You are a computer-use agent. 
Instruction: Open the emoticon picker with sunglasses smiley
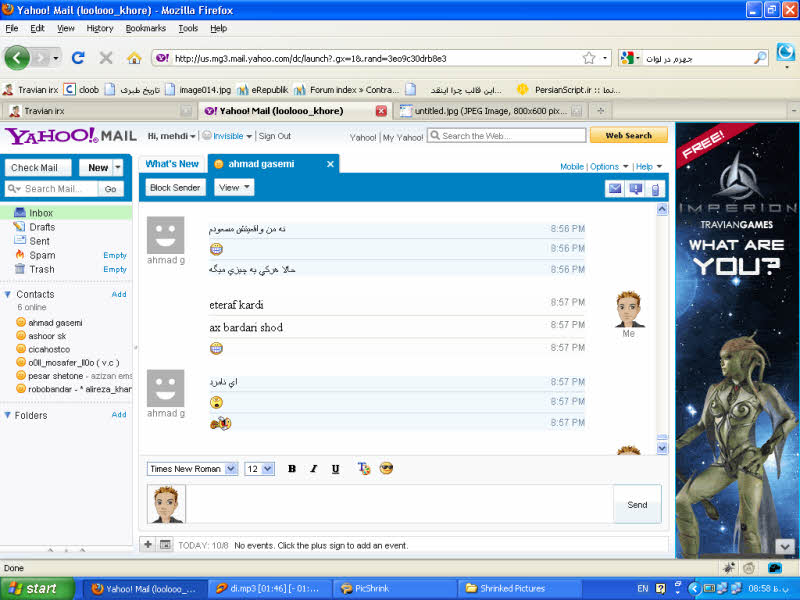[x=386, y=468]
